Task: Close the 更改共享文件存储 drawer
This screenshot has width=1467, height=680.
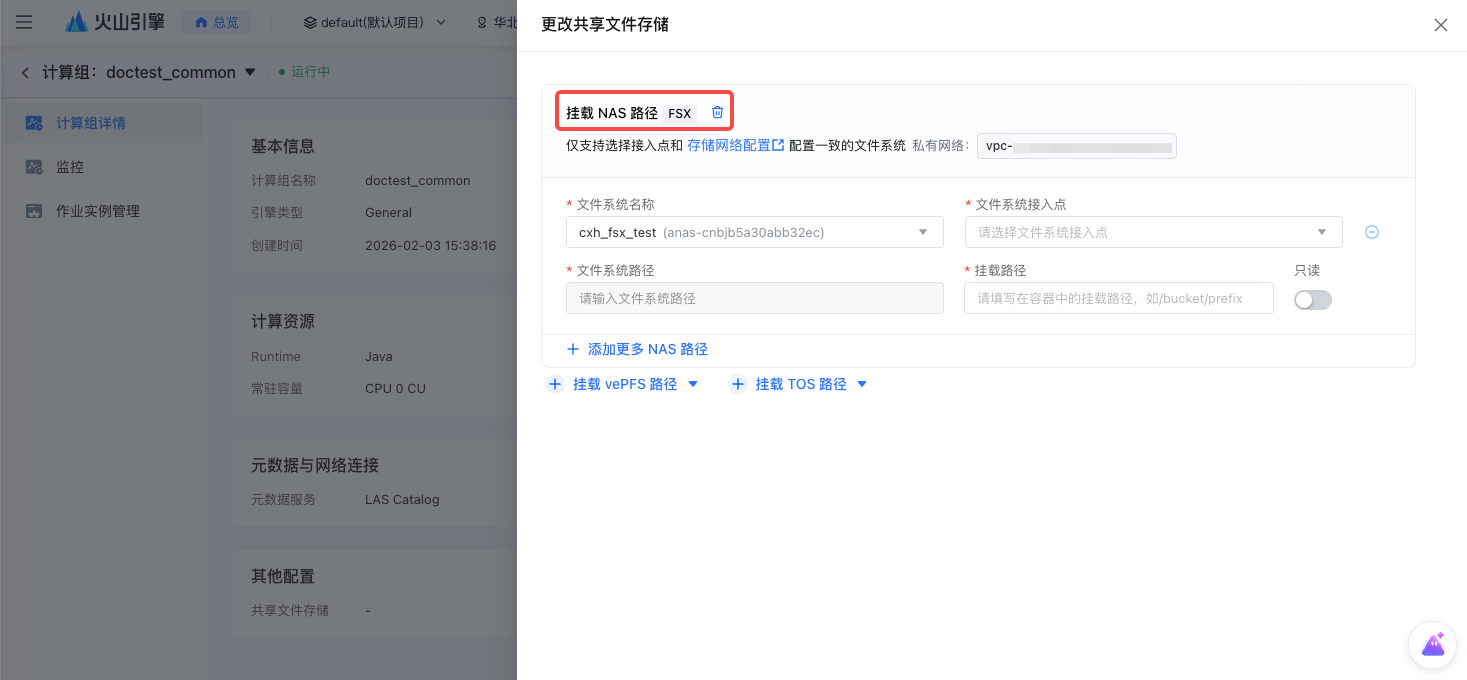Action: click(x=1440, y=25)
